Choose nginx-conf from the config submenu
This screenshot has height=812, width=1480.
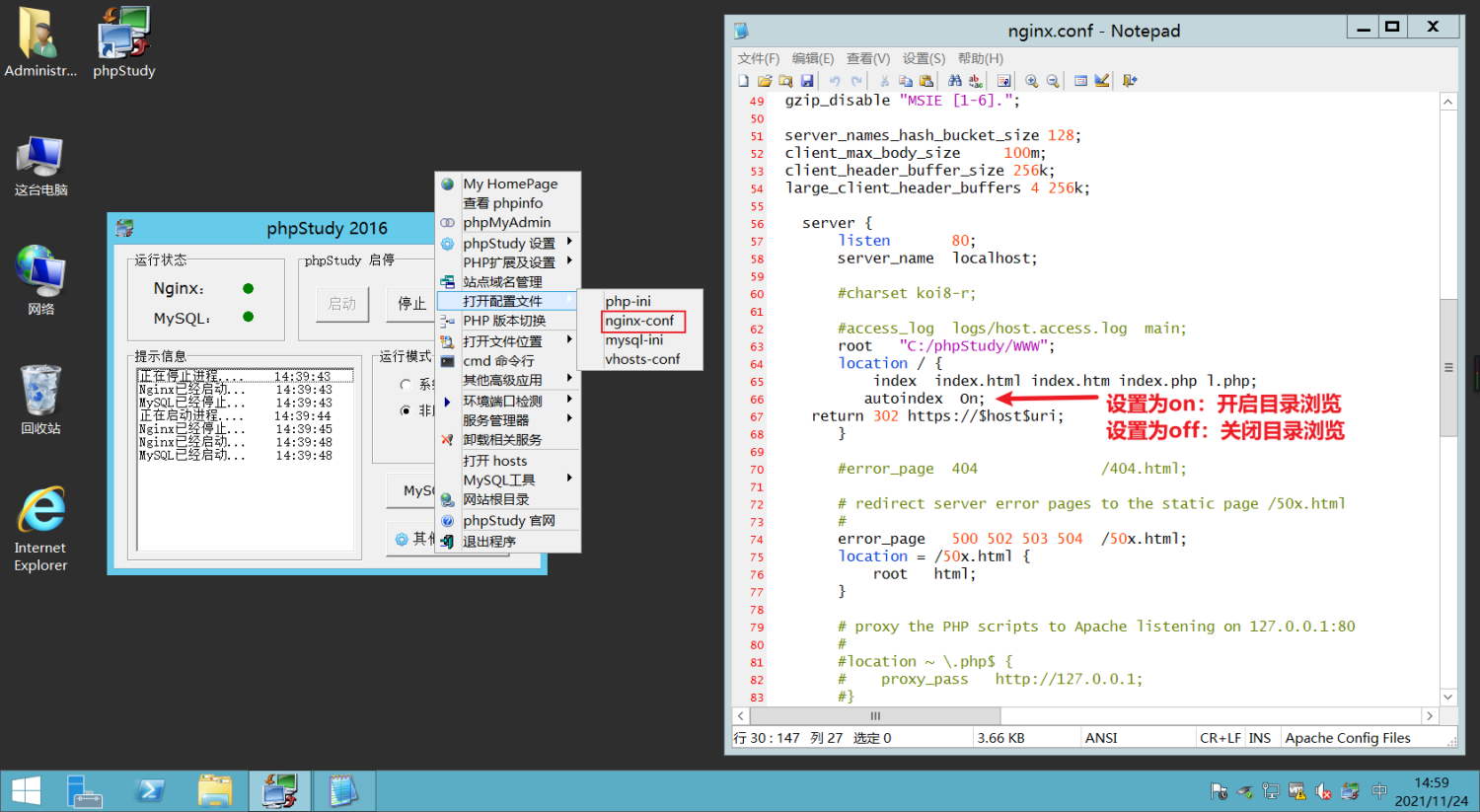pyautogui.click(x=642, y=321)
